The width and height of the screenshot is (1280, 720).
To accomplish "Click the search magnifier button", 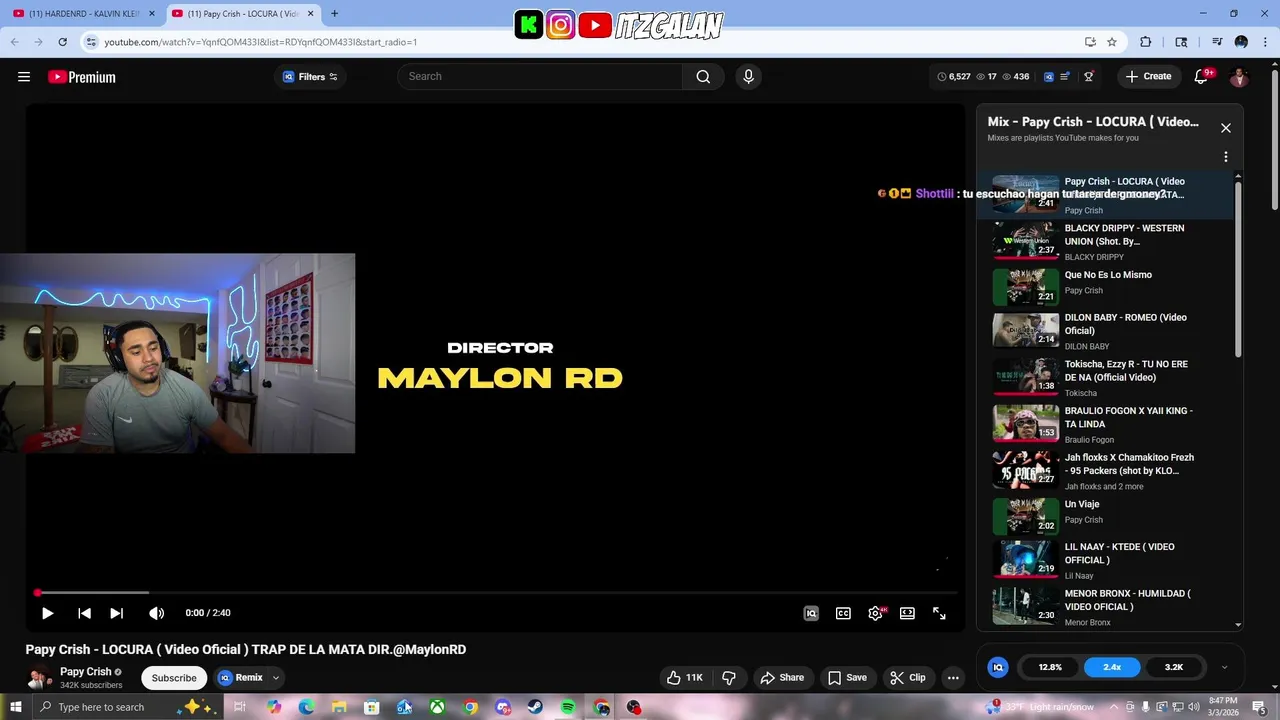I will point(703,77).
